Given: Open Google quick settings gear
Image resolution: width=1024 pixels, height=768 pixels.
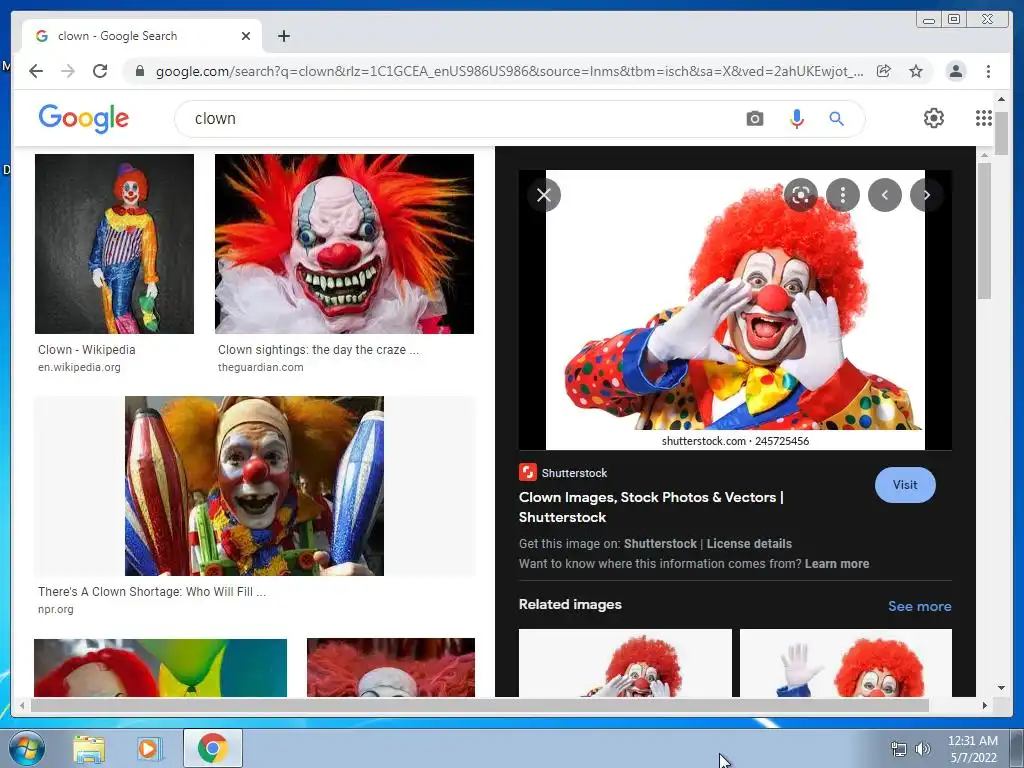Looking at the screenshot, I should click(934, 118).
